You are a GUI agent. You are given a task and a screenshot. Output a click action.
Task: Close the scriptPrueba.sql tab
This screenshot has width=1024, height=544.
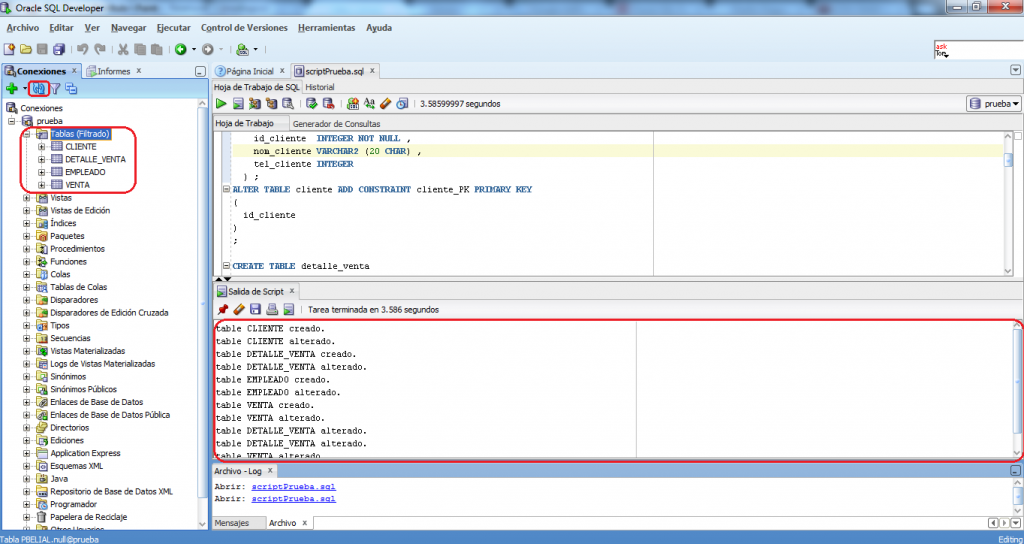[372, 71]
